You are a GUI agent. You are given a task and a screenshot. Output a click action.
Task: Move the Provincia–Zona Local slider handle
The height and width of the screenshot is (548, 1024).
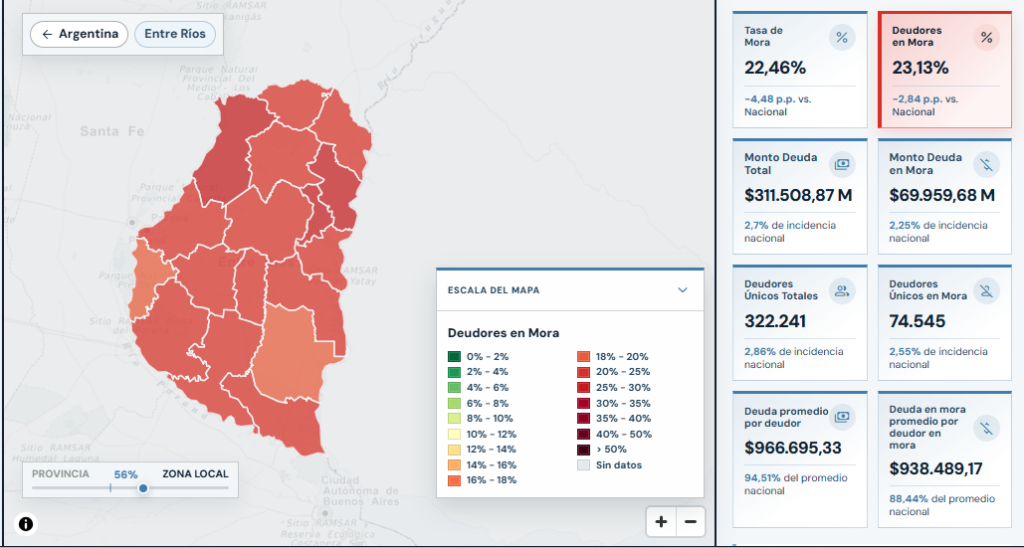coord(143,488)
